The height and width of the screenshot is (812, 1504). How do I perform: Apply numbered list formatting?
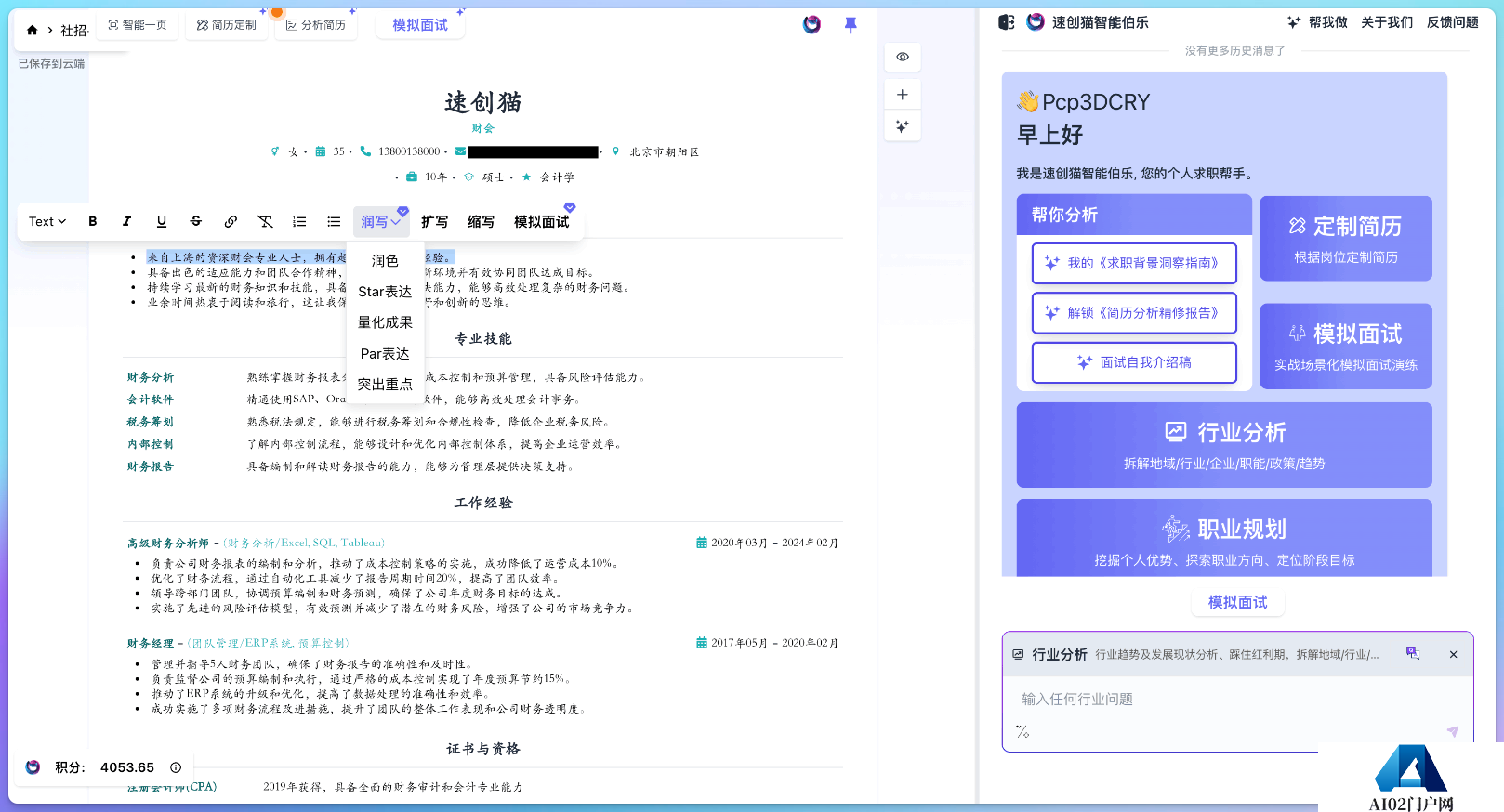click(299, 221)
